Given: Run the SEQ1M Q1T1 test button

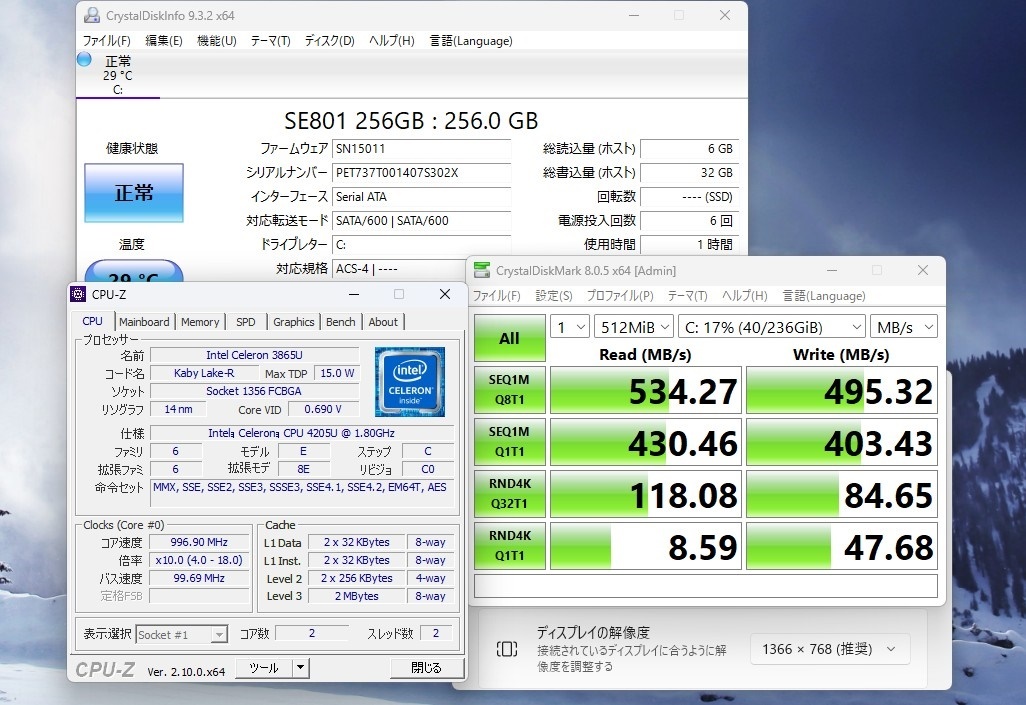Looking at the screenshot, I should tap(510, 442).
